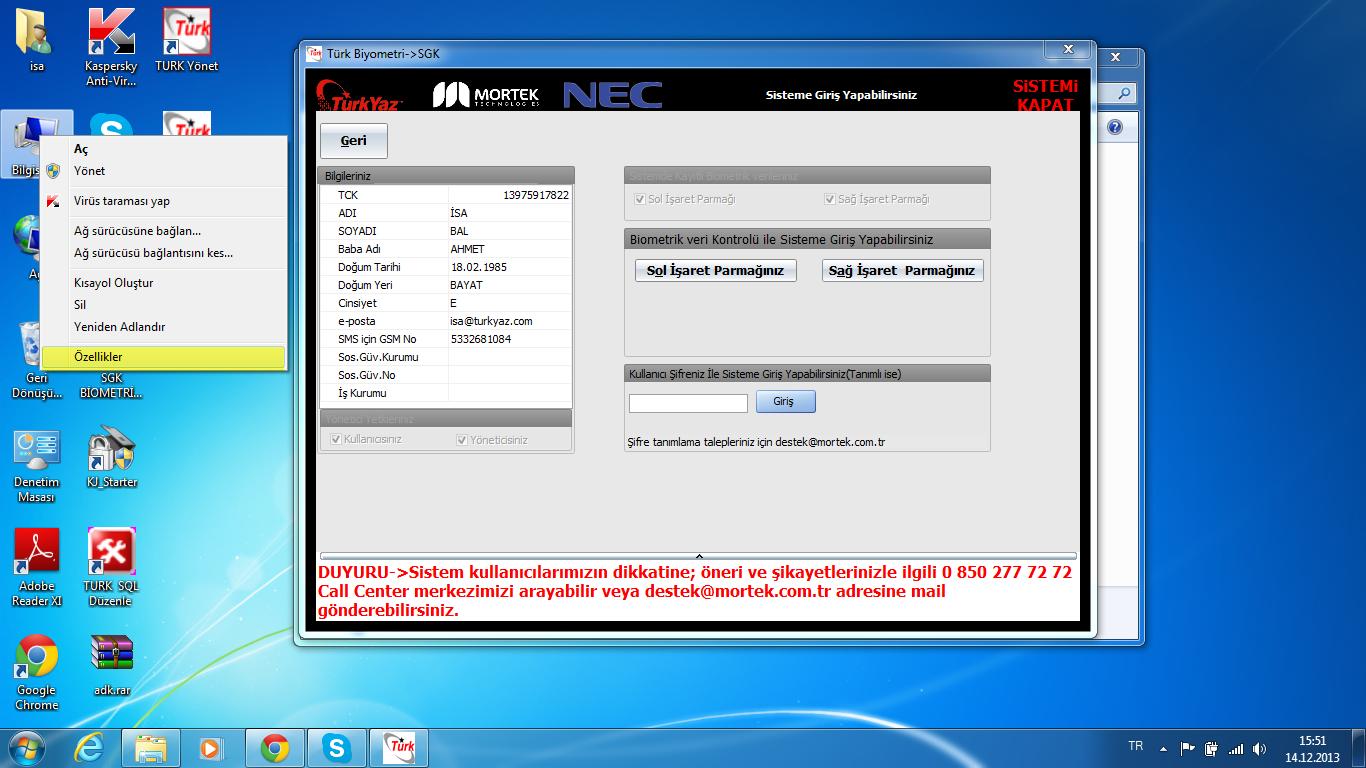Image resolution: width=1366 pixels, height=768 pixels.
Task: Click the SOYADI value BAL
Action: pyautogui.click(x=459, y=231)
